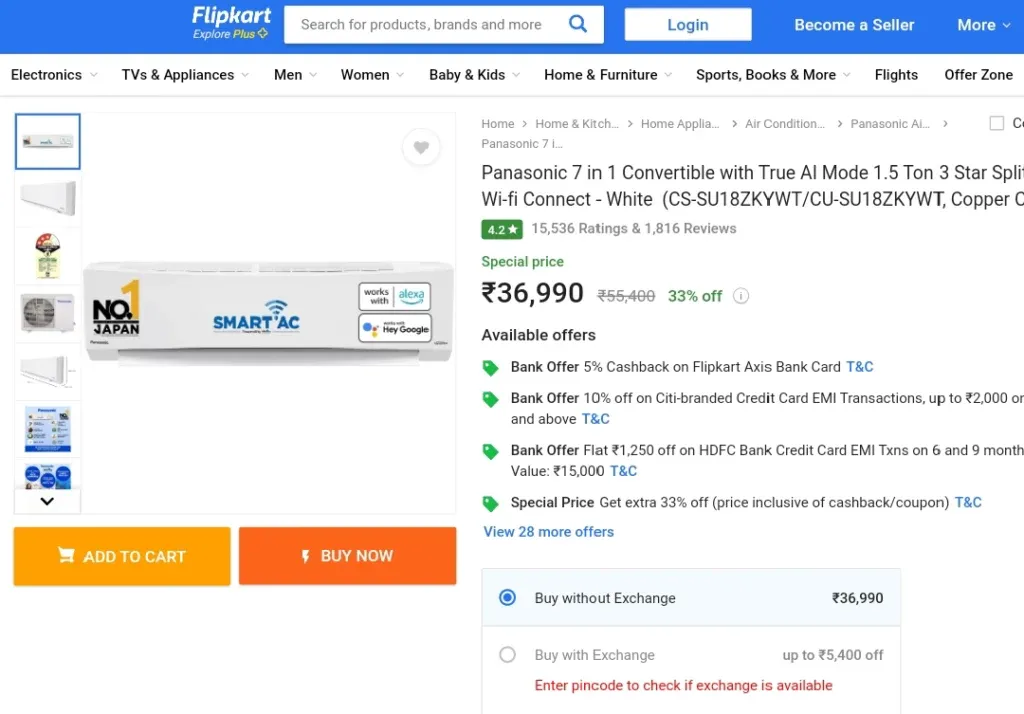Select the outdoor unit thumbnail
This screenshot has width=1024, height=714.
(48, 313)
